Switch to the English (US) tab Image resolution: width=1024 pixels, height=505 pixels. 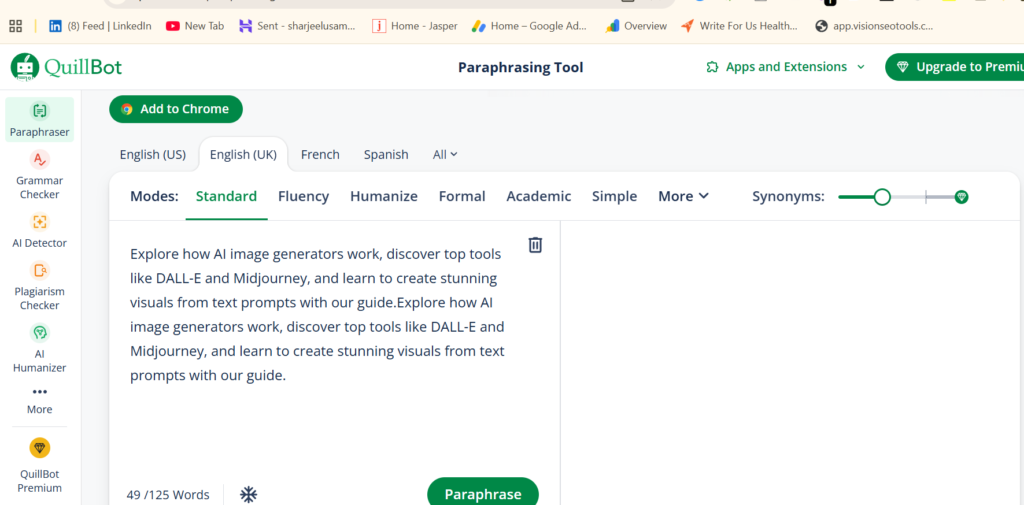tap(152, 154)
